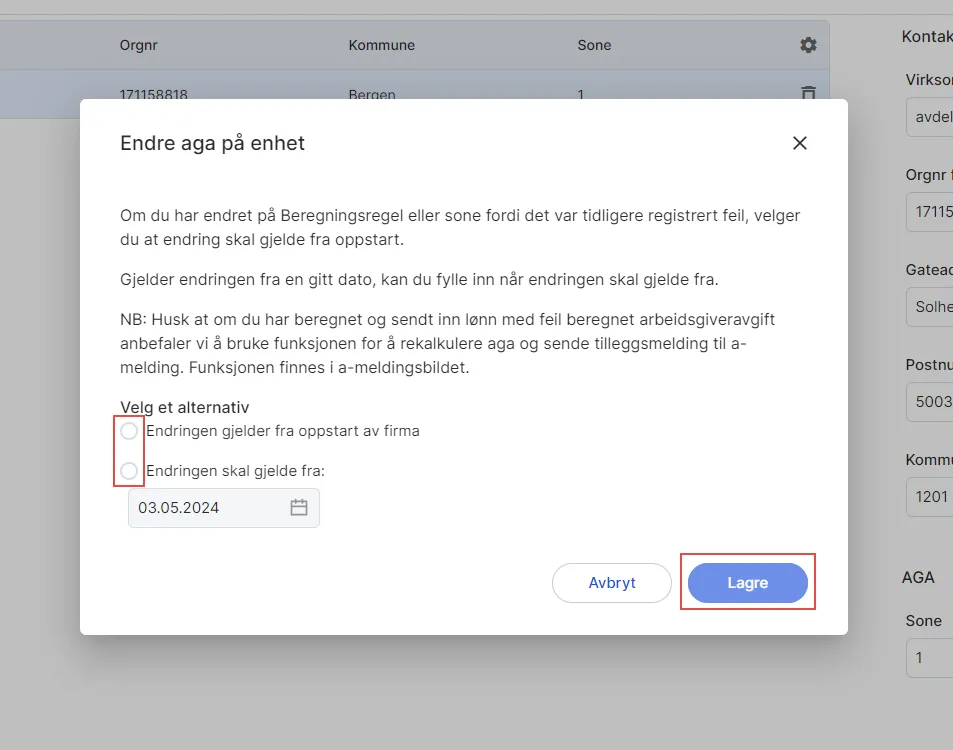Select Endringen skal gjelde fra option
This screenshot has height=750, width=953.
point(129,471)
